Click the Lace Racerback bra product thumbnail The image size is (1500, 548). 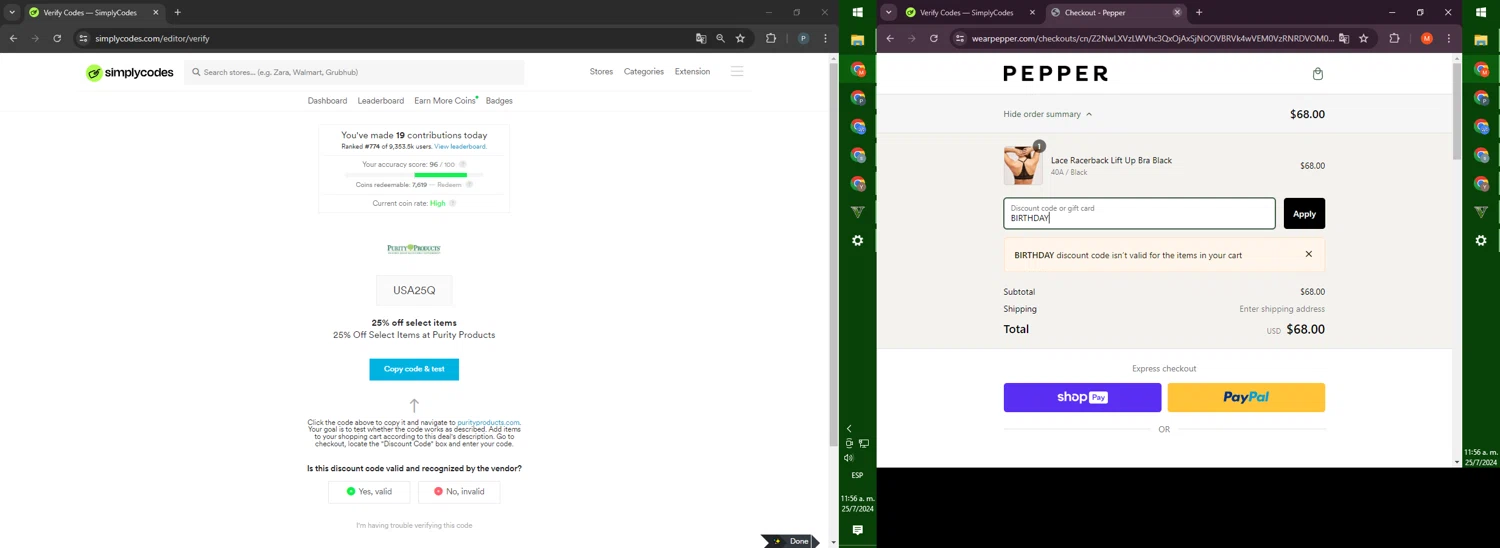point(1023,166)
